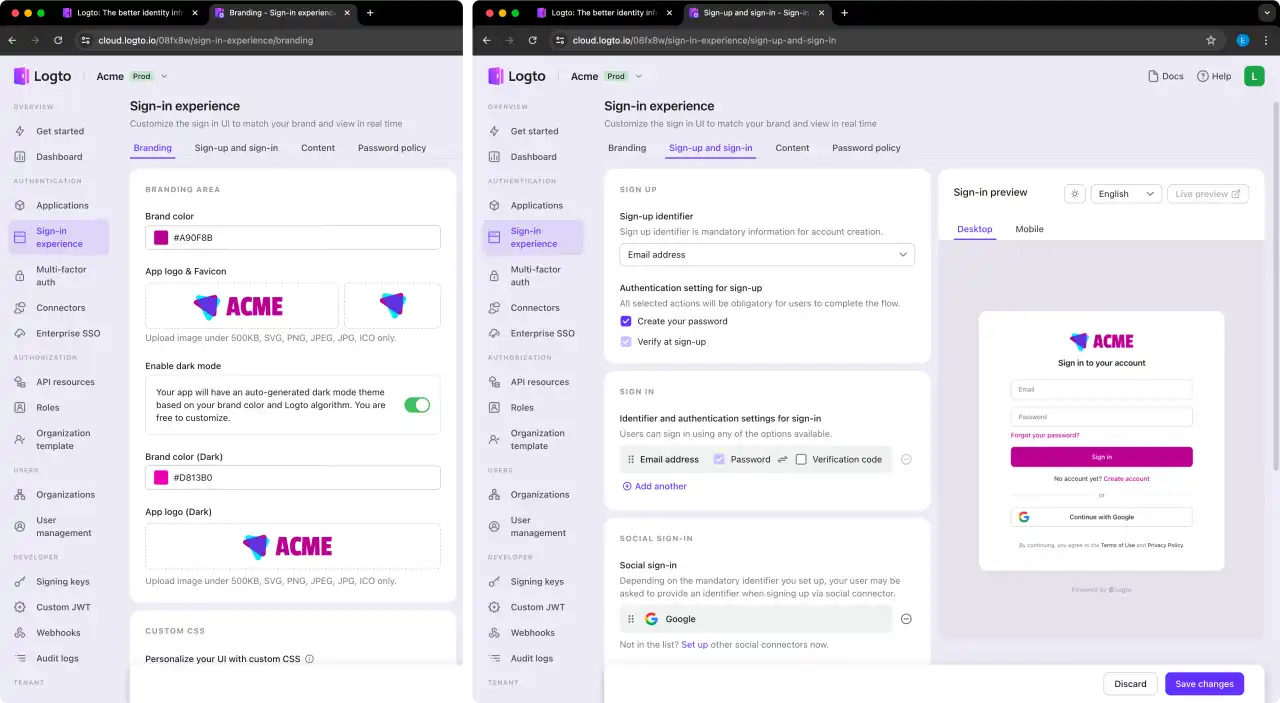The image size is (1280, 703).
Task: Click User management icon in right window sidebar
Action: pyautogui.click(x=494, y=527)
